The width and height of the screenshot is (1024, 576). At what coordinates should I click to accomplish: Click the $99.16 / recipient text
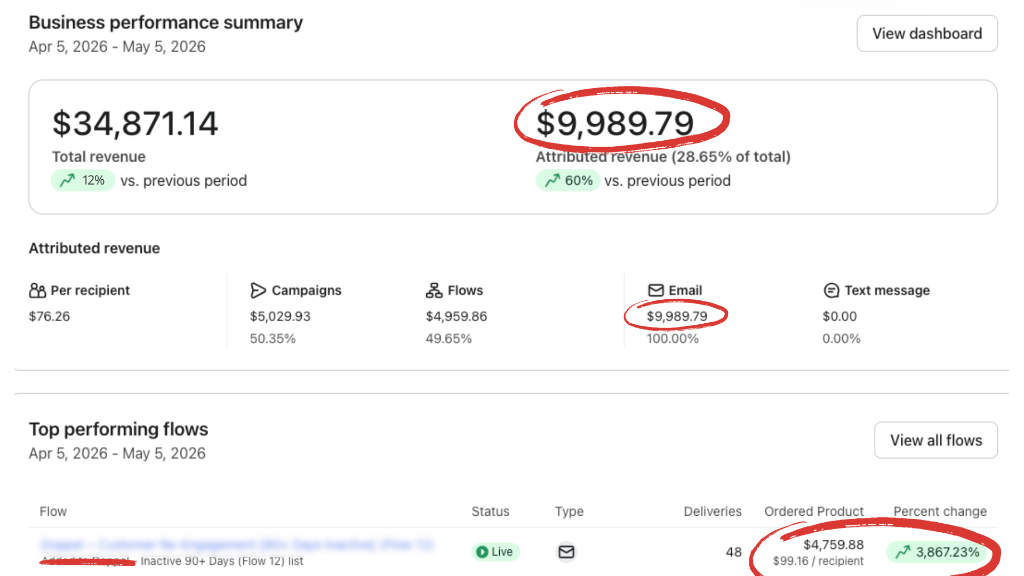(x=818, y=561)
